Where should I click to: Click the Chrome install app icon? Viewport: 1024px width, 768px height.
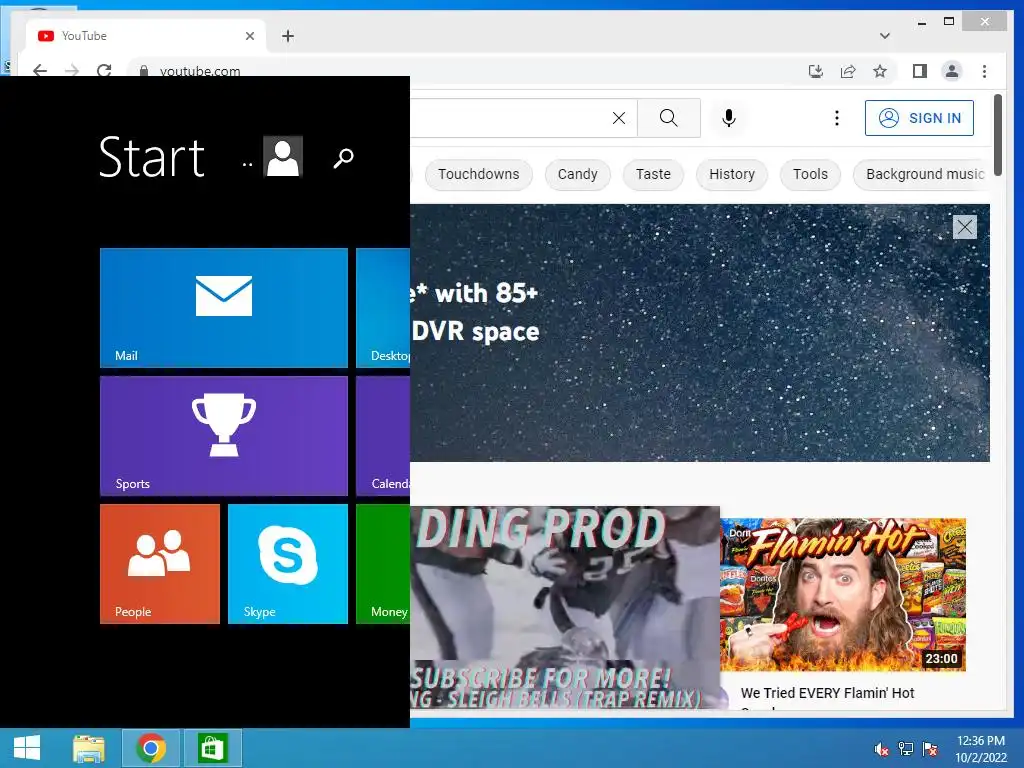[816, 71]
